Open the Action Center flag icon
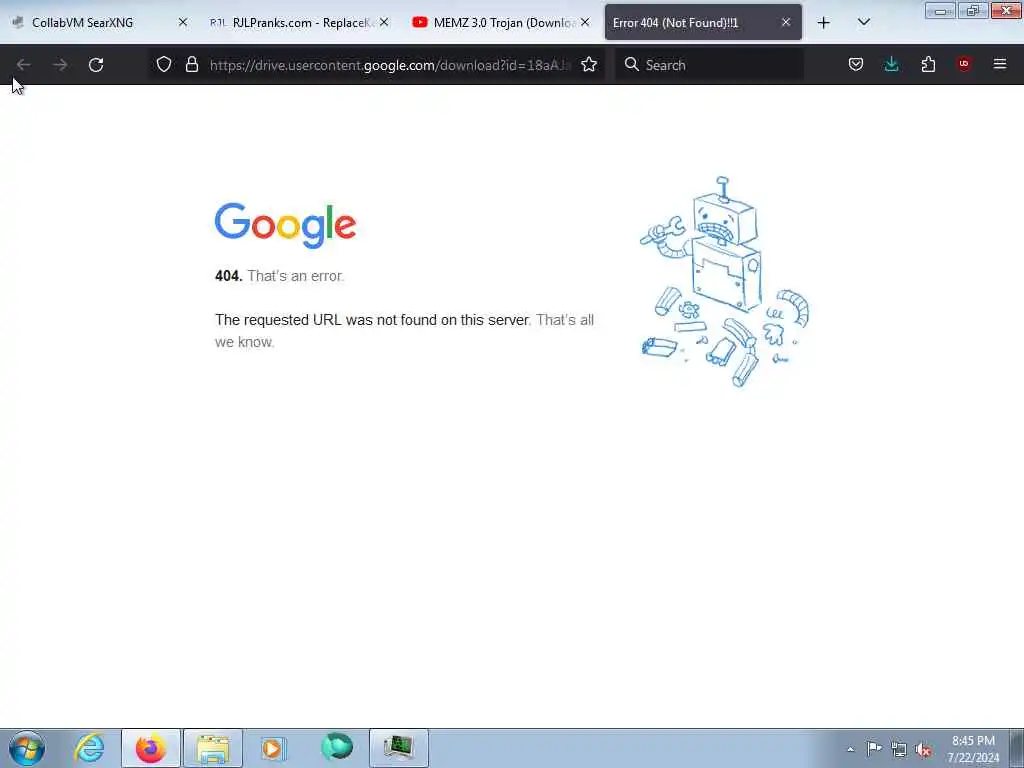 point(874,748)
